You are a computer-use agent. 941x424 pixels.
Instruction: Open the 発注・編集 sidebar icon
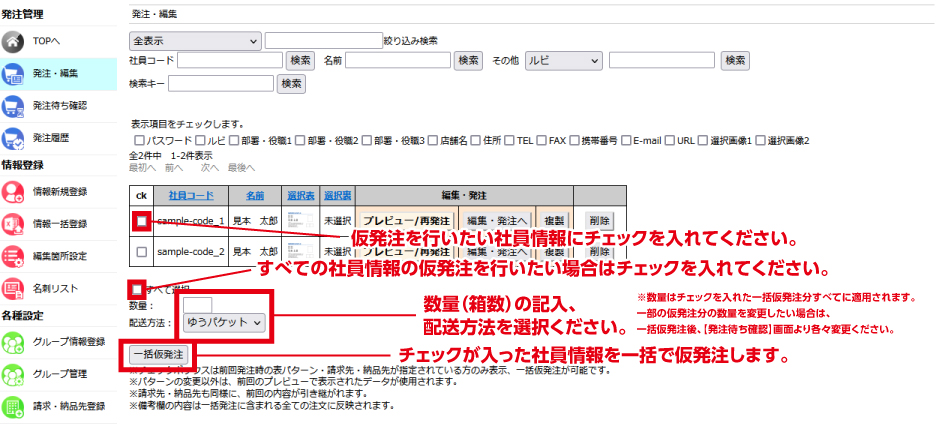point(14,73)
